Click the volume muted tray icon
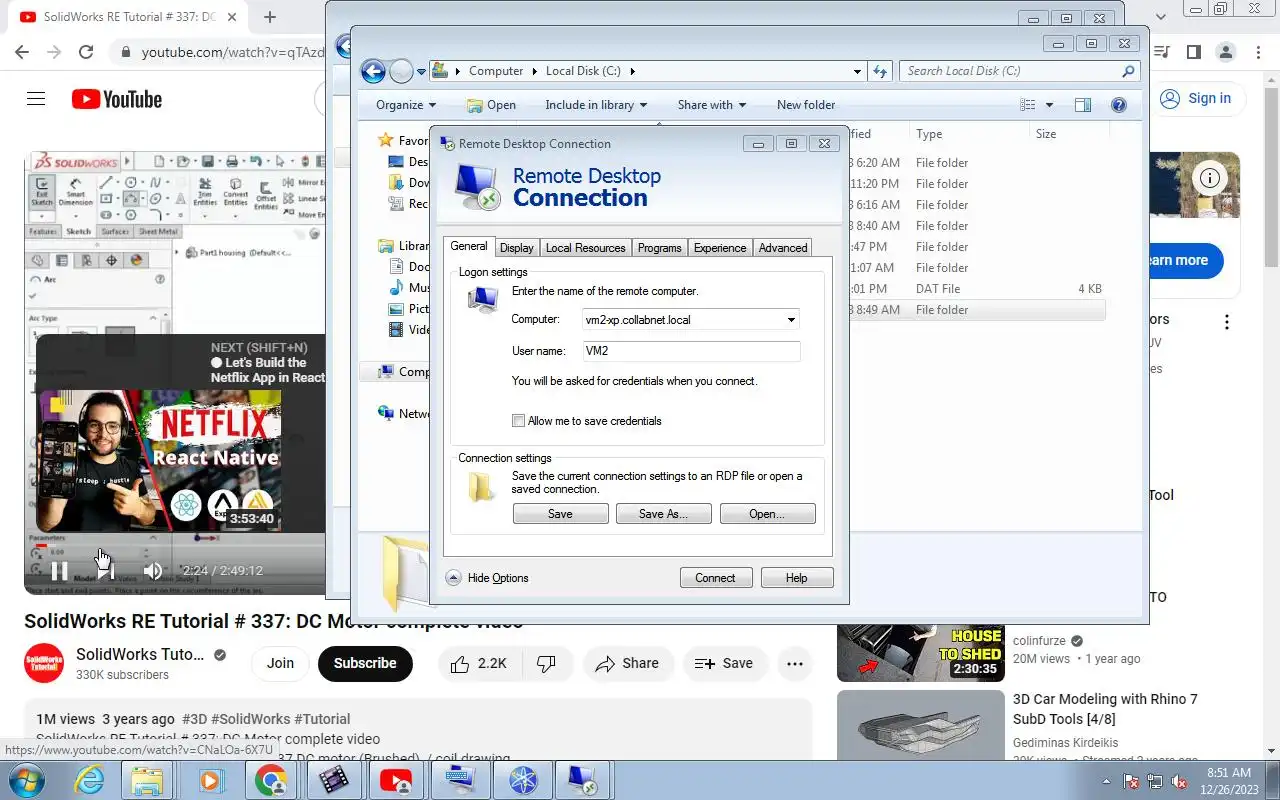1280x800 pixels. (x=1180, y=781)
